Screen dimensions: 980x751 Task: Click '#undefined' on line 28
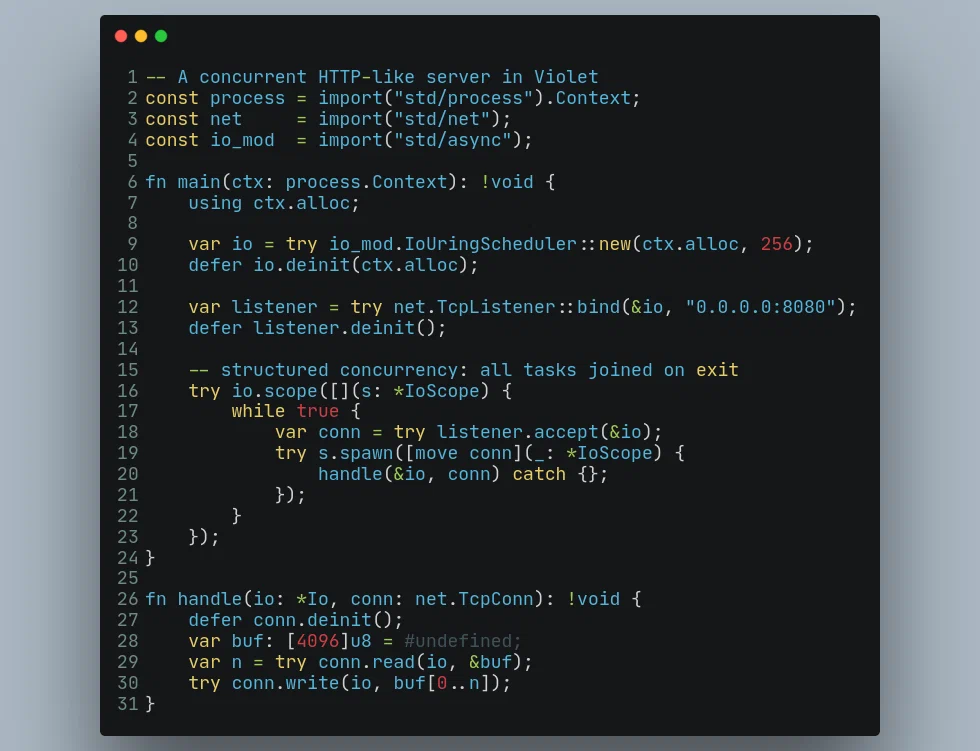(x=458, y=641)
